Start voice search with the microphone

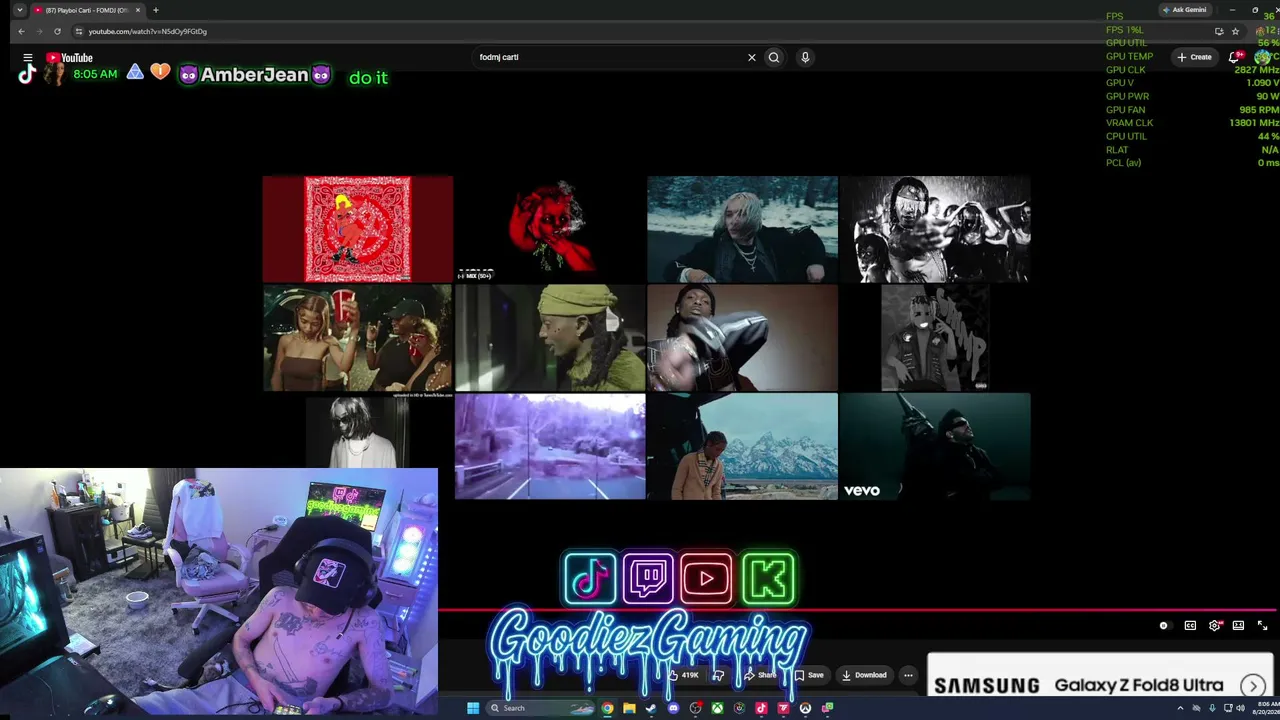(805, 57)
